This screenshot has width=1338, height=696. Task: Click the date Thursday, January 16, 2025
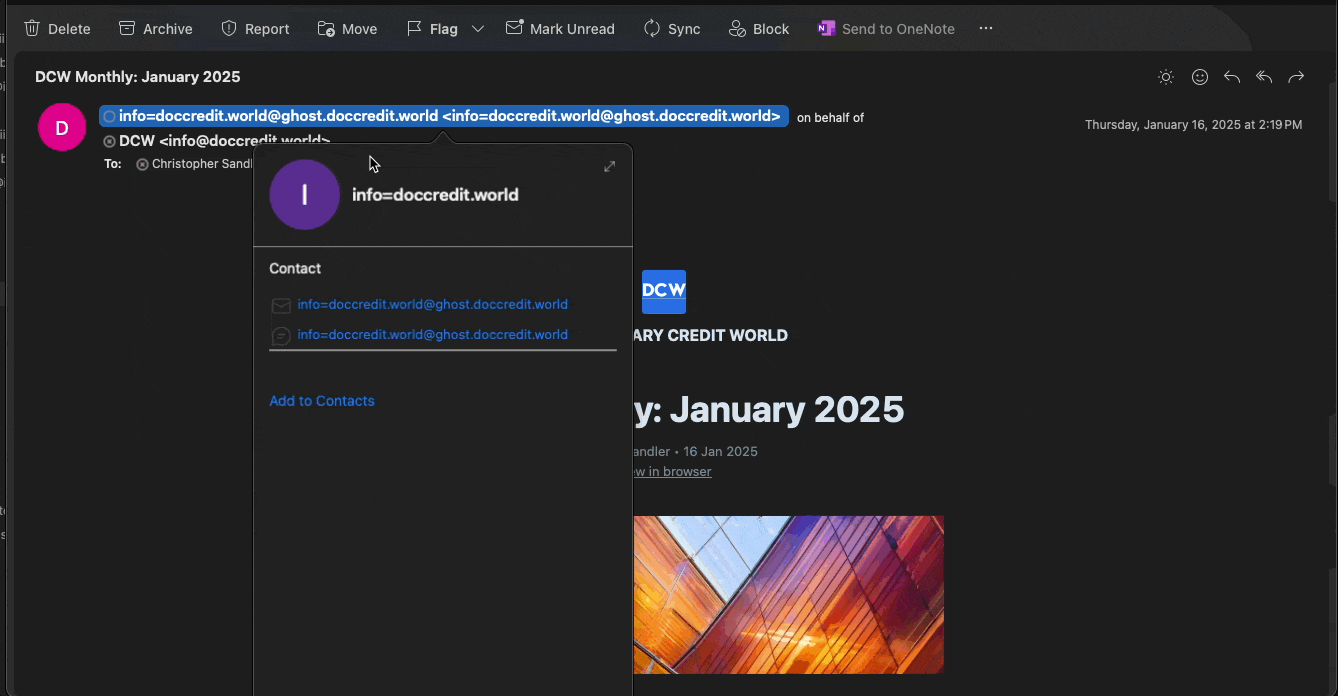point(1194,125)
